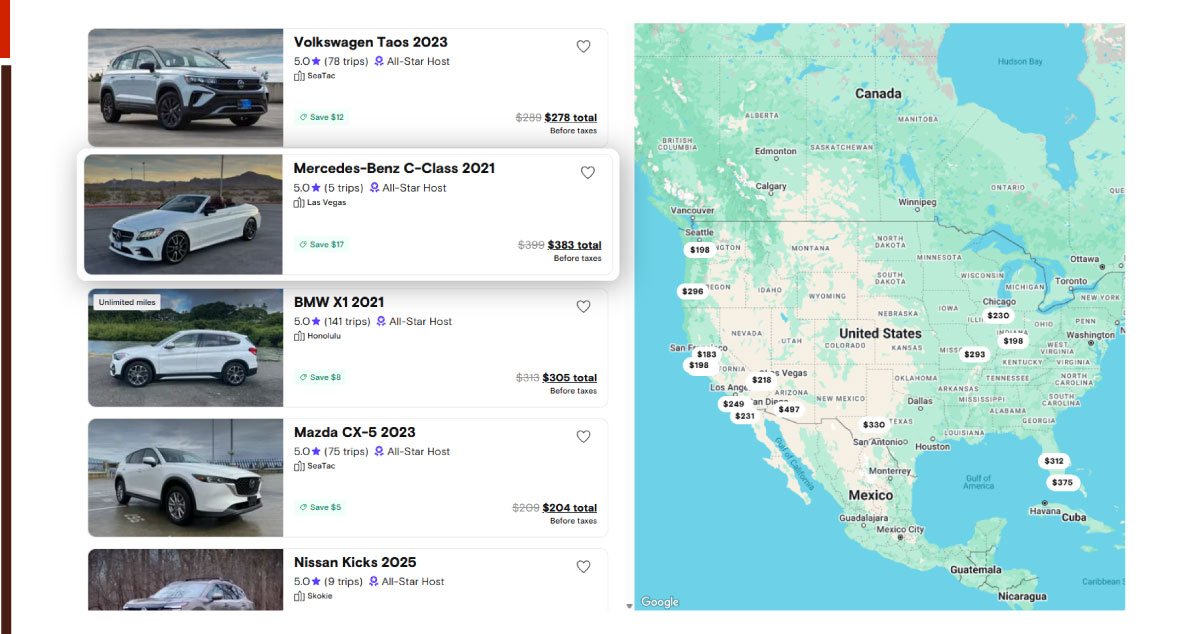This screenshot has width=1202, height=634.
Task: Open the $278 total price link
Action: pyautogui.click(x=572, y=117)
